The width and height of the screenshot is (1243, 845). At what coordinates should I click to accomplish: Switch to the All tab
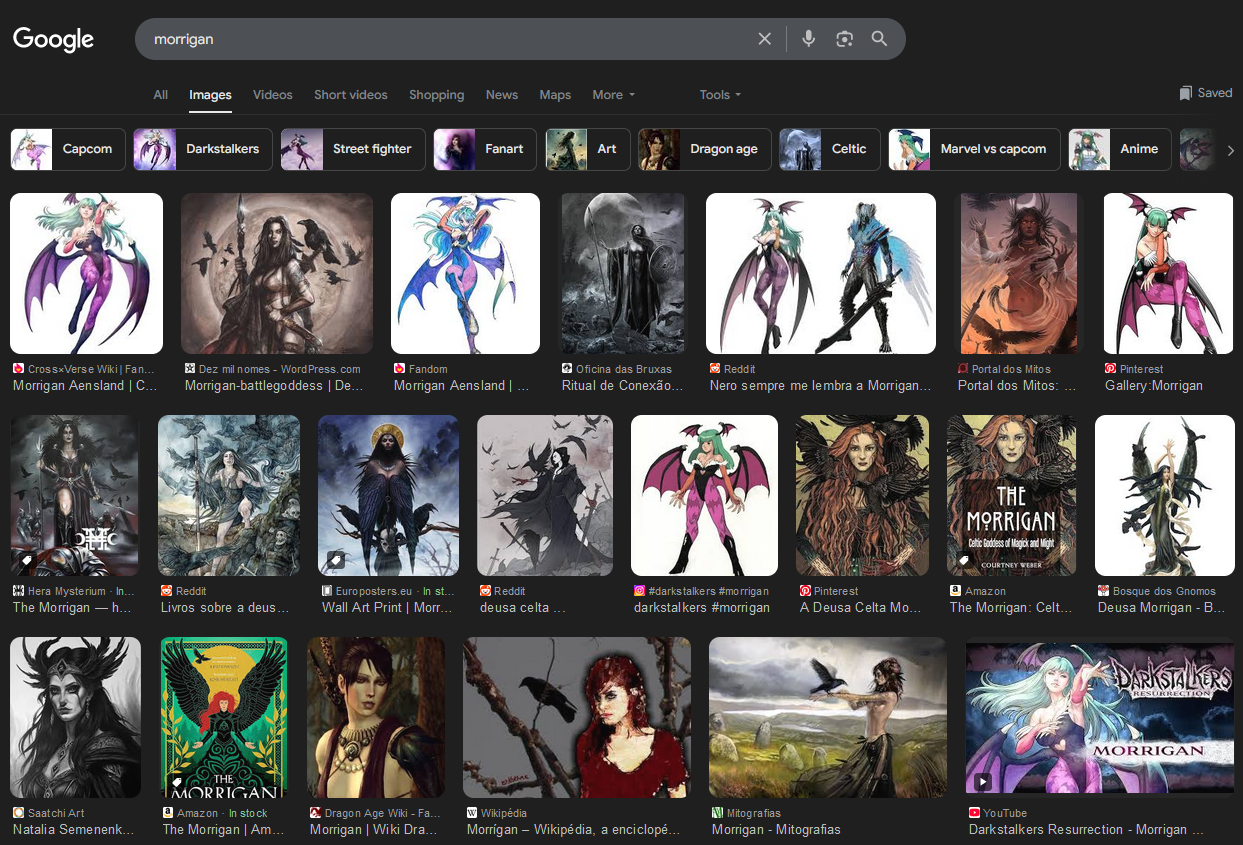(160, 95)
